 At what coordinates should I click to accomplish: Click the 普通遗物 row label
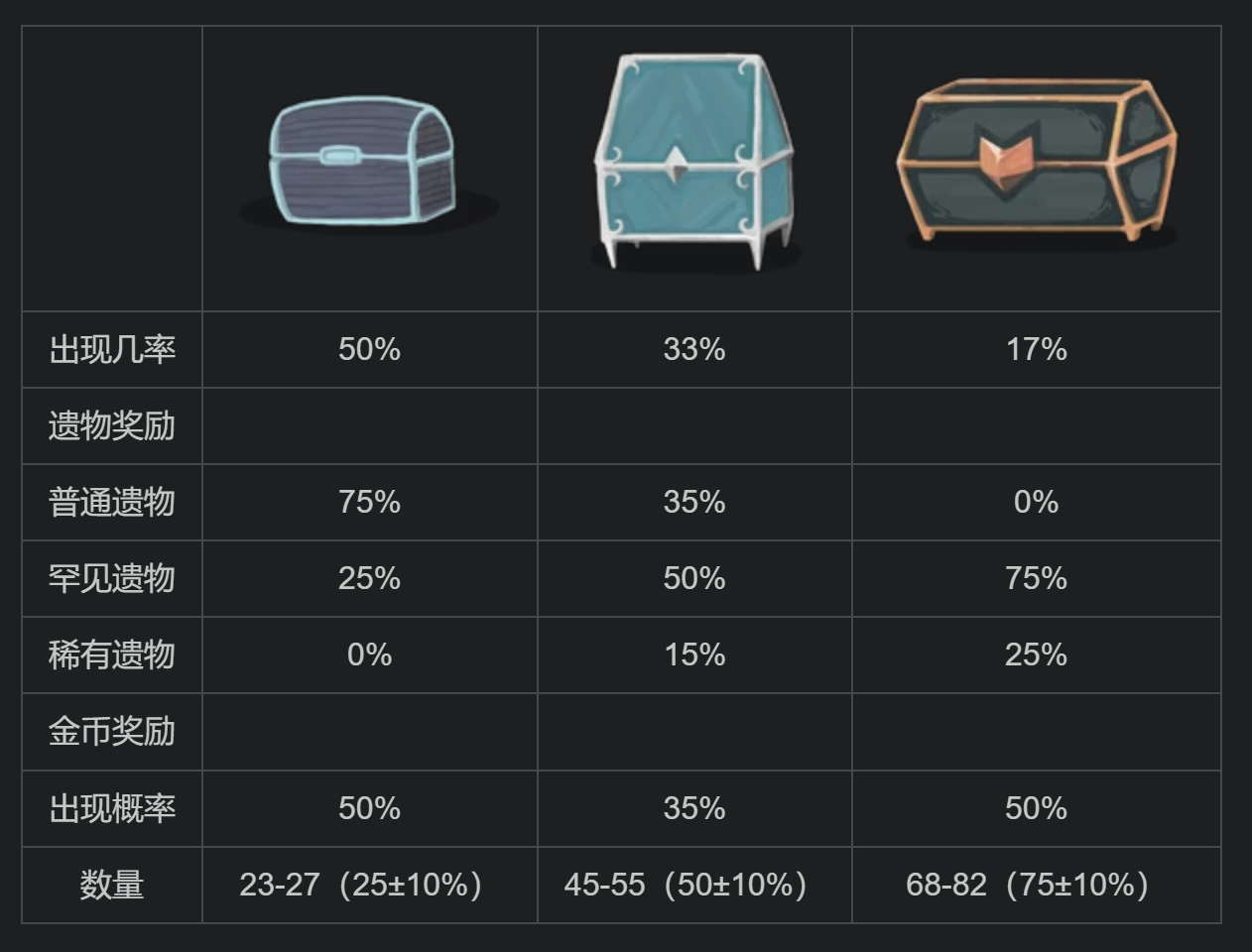pyautogui.click(x=112, y=503)
